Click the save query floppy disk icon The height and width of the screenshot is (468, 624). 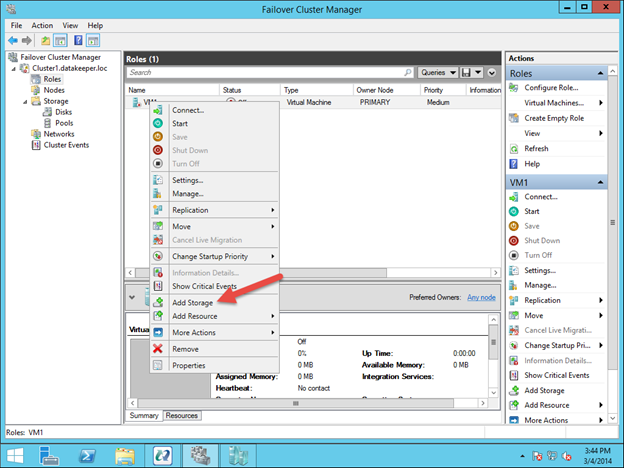point(465,73)
